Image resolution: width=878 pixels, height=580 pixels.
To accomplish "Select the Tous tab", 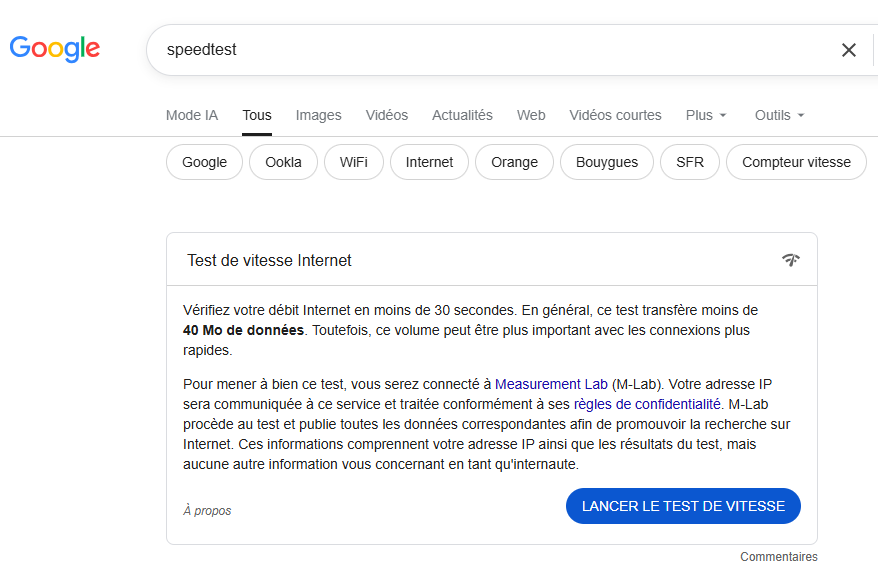I will (x=257, y=115).
